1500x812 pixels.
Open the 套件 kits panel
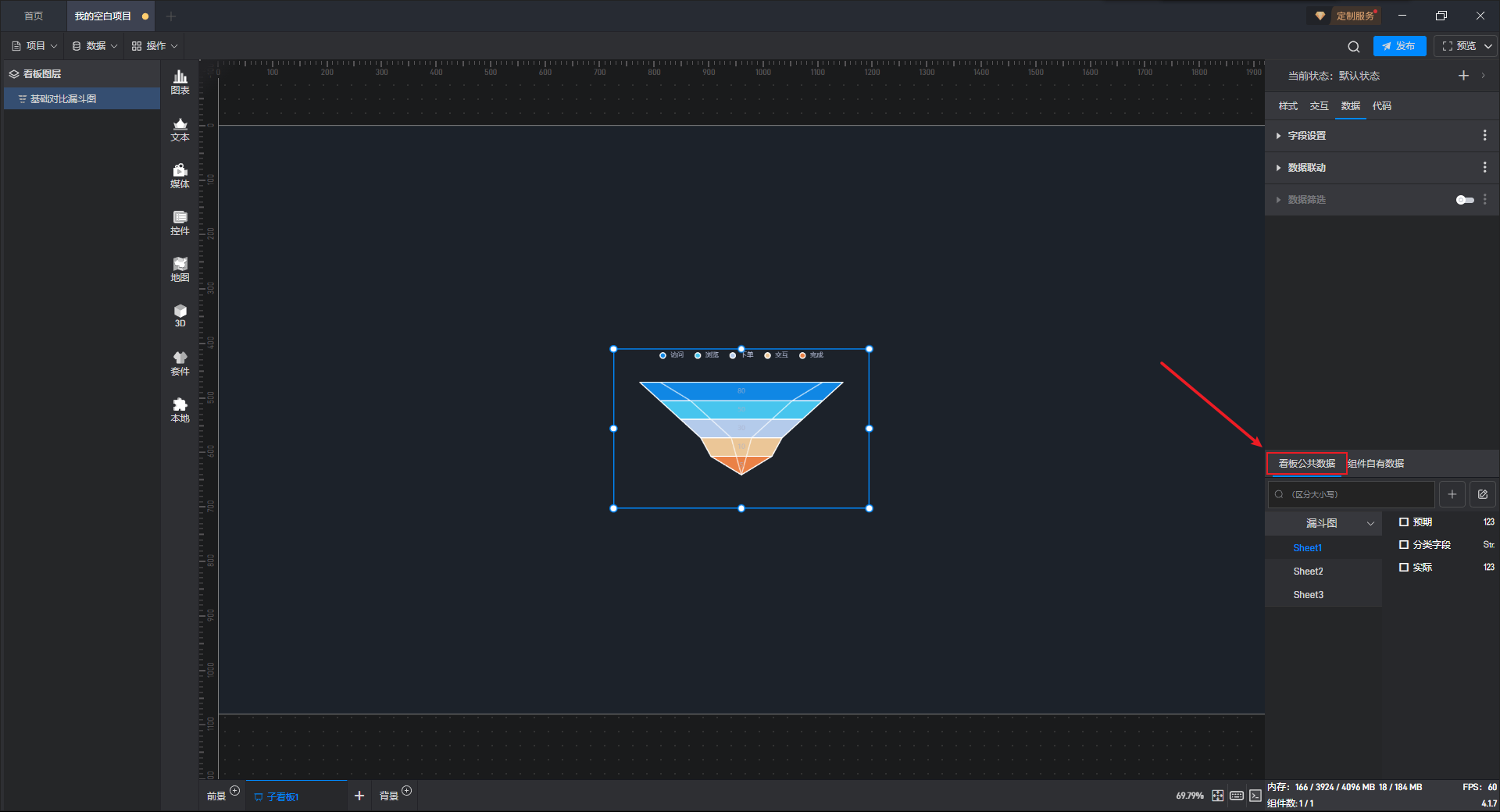coord(180,363)
